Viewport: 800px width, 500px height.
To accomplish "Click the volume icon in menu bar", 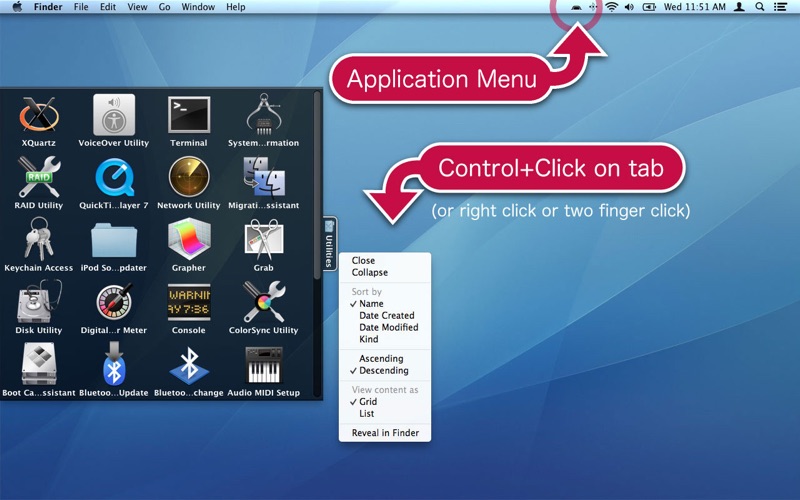I will pos(629,7).
